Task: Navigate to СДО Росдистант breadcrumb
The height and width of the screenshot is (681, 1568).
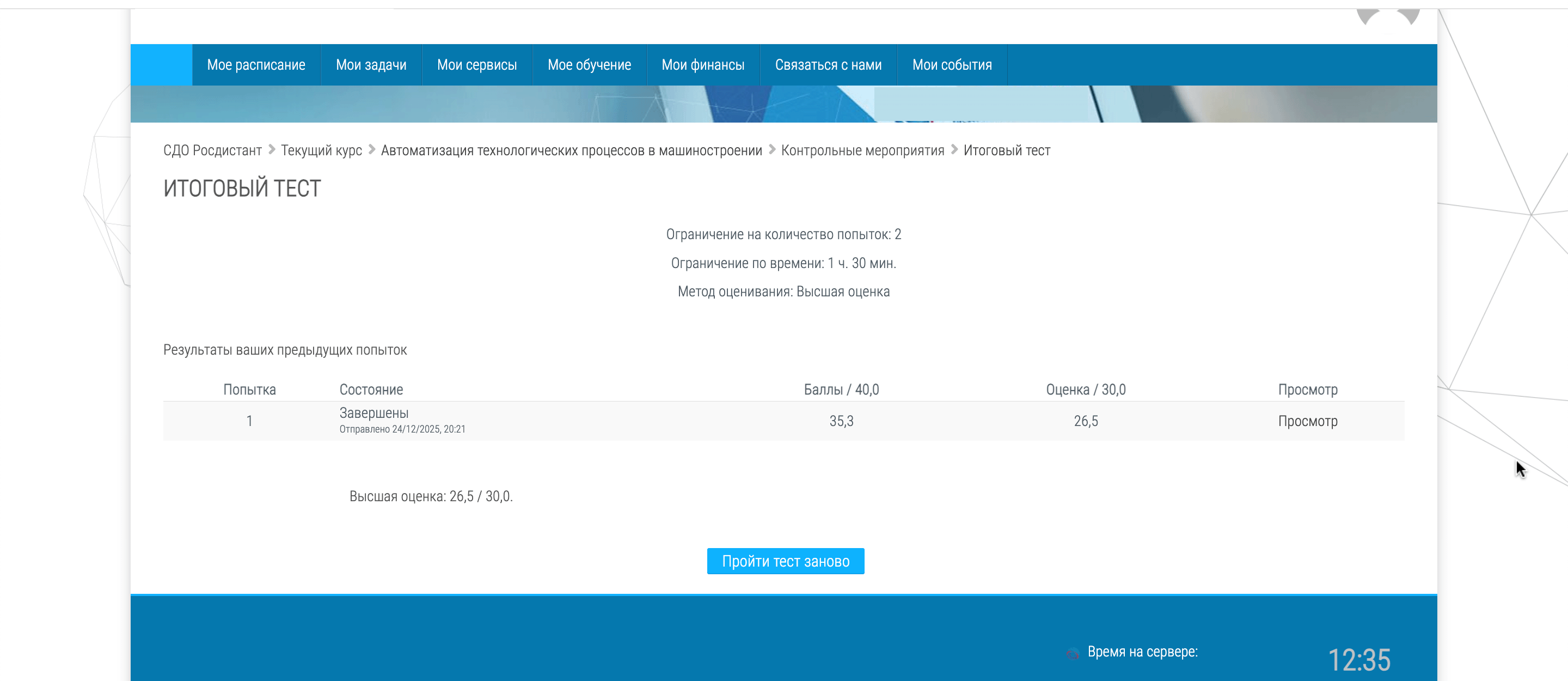Action: click(x=212, y=150)
